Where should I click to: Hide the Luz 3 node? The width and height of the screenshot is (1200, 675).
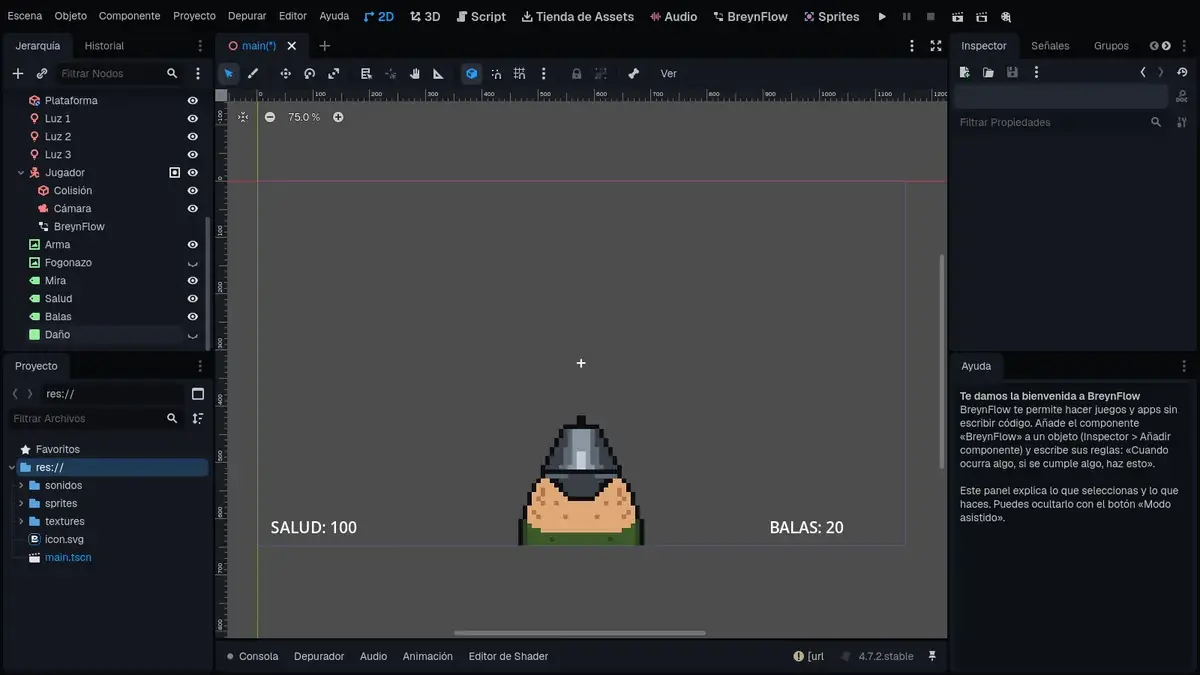pyautogui.click(x=193, y=155)
